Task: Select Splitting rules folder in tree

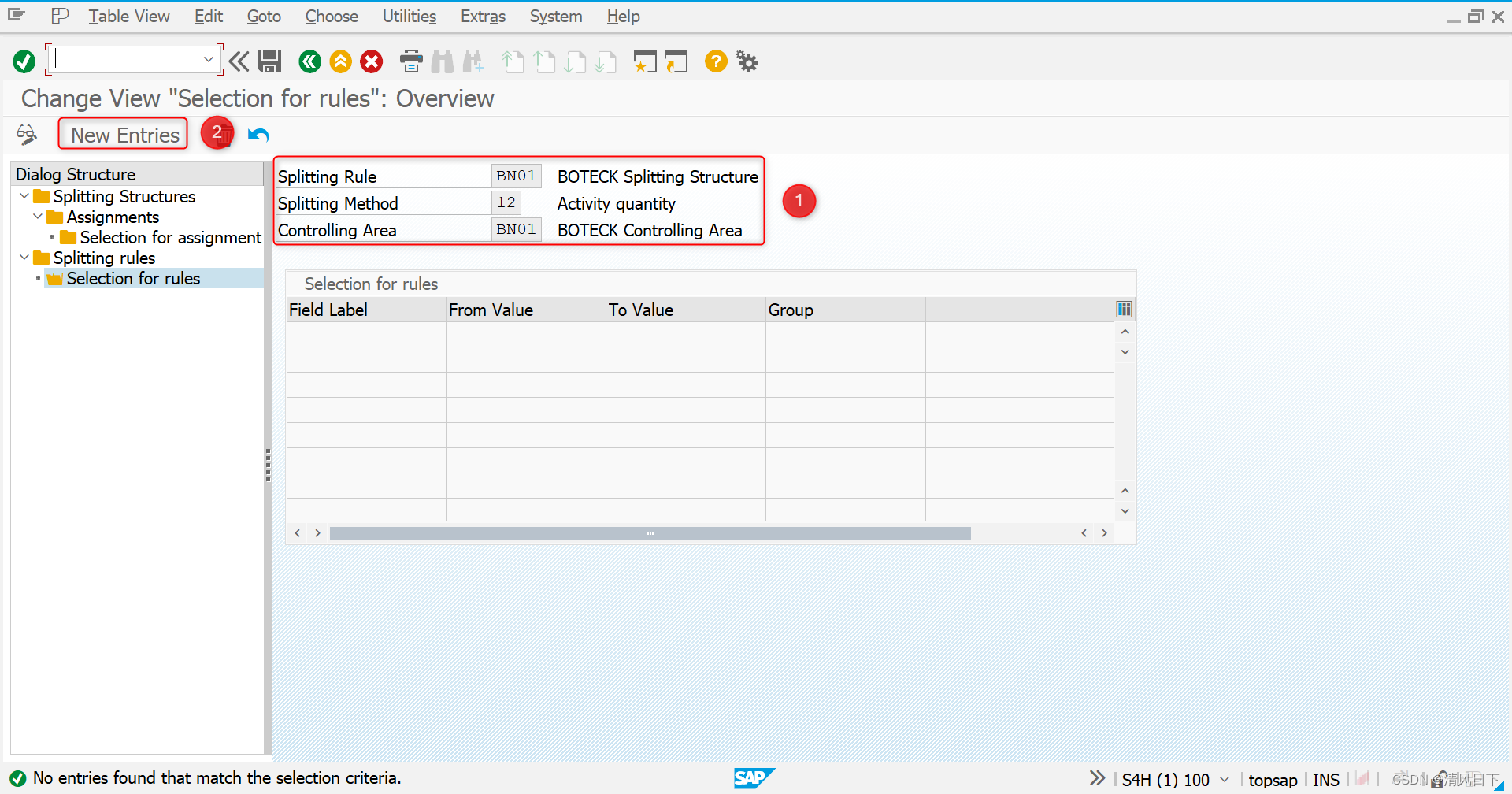Action: pos(104,258)
